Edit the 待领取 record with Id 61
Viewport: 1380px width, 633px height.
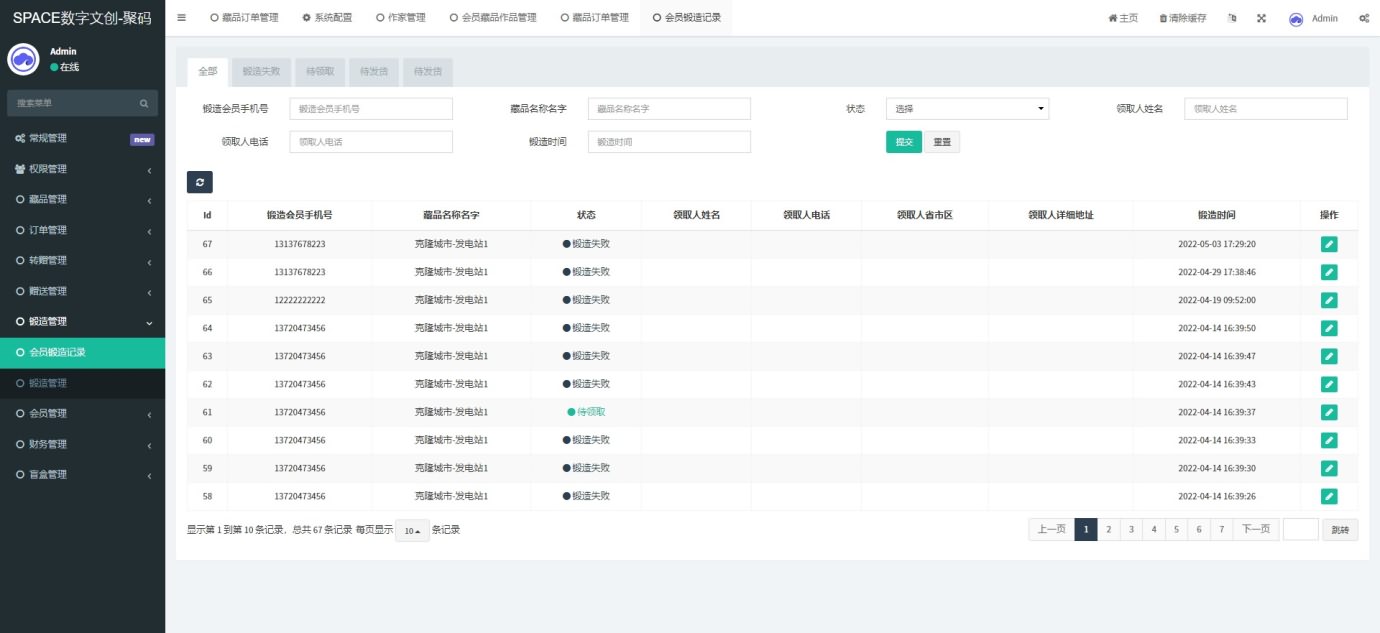click(x=1329, y=412)
